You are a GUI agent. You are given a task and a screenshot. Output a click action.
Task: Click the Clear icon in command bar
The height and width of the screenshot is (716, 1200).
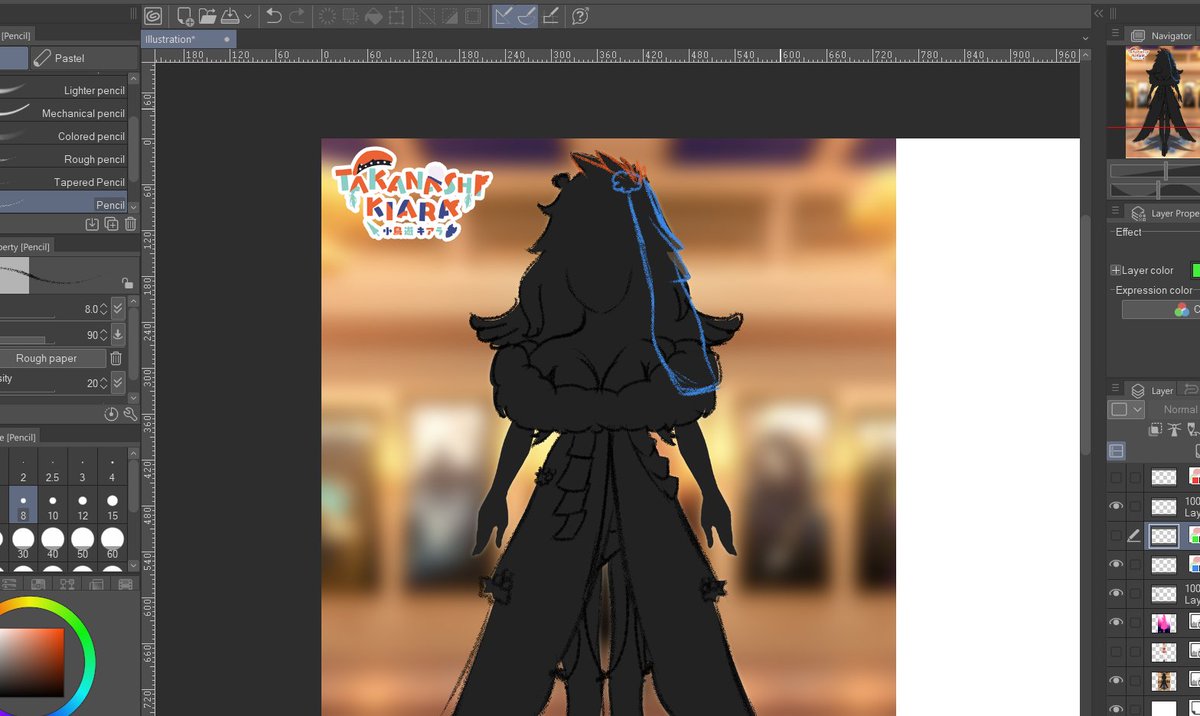[x=327, y=15]
